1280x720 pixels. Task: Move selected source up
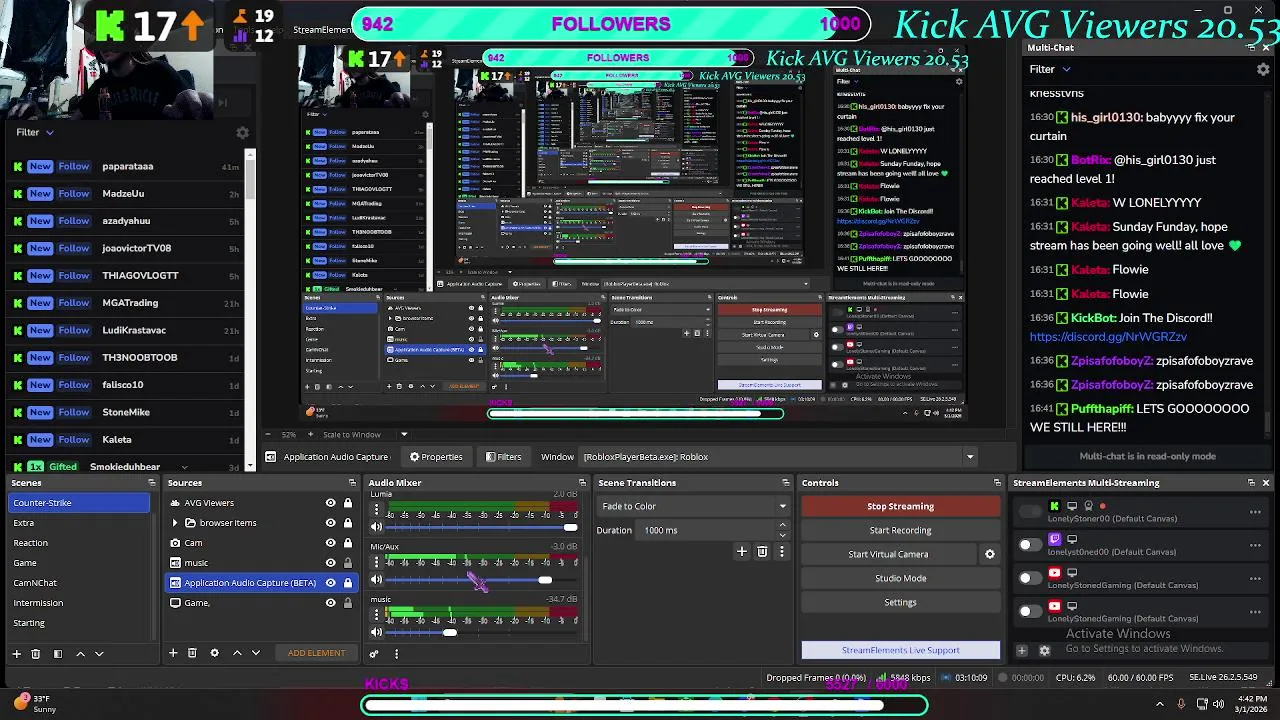(237, 653)
